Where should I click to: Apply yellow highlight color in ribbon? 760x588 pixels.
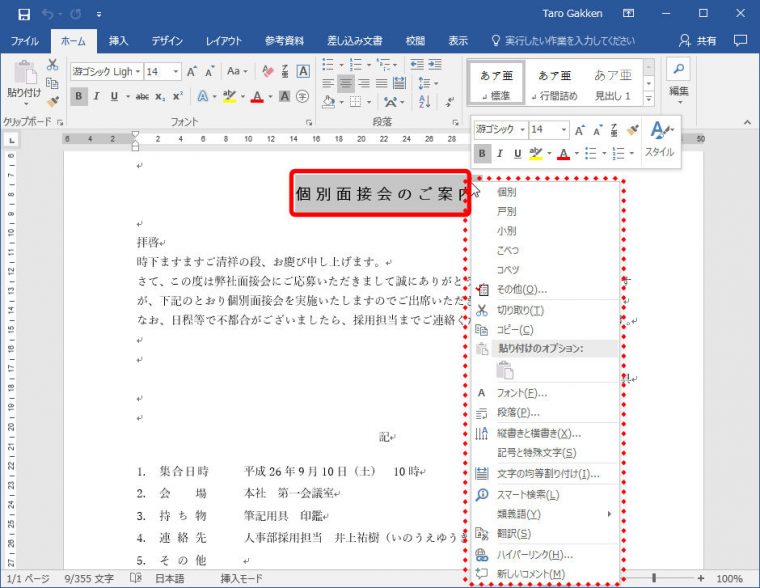coord(230,96)
